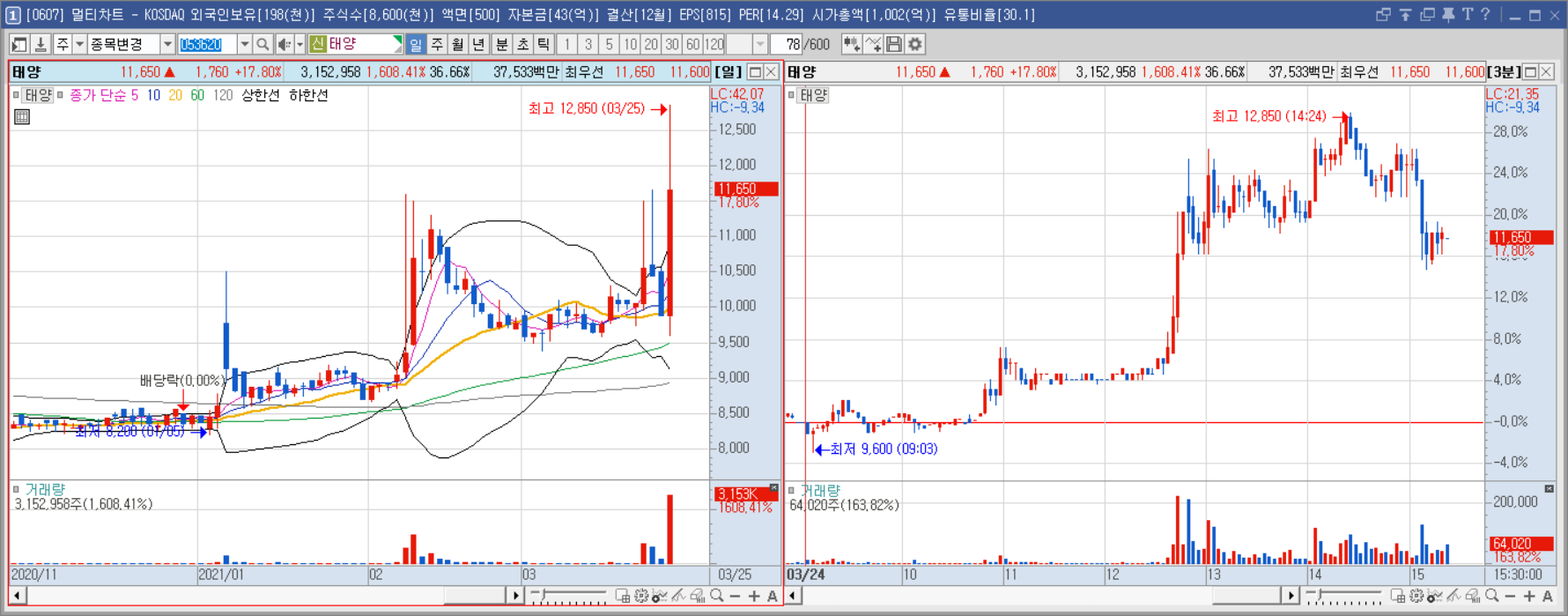This screenshot has height=616, width=1568.
Task: Select the 틱 (tick) period toggle
Action: point(544,44)
